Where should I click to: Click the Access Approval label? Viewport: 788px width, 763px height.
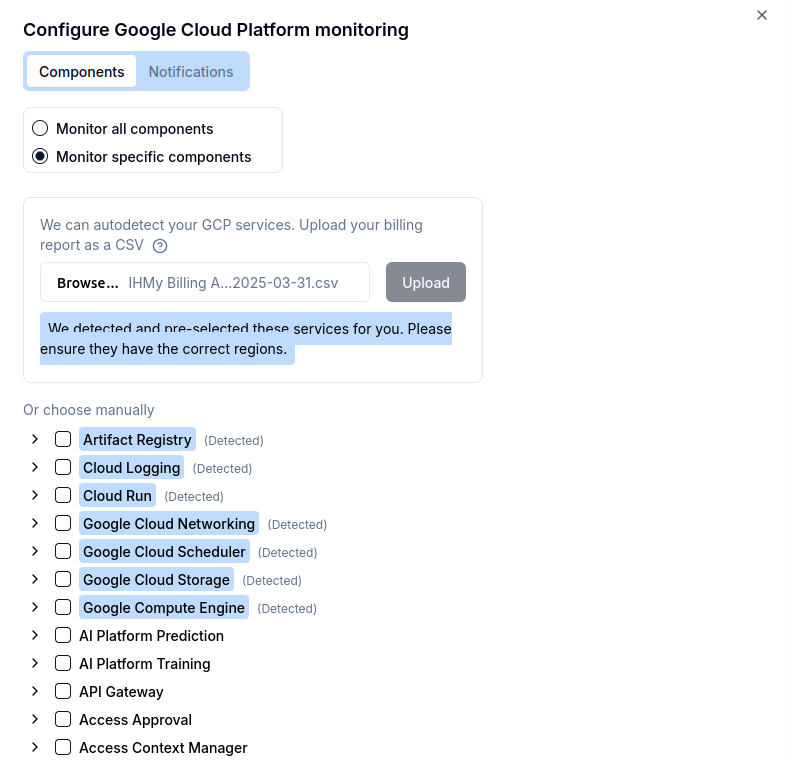point(135,720)
